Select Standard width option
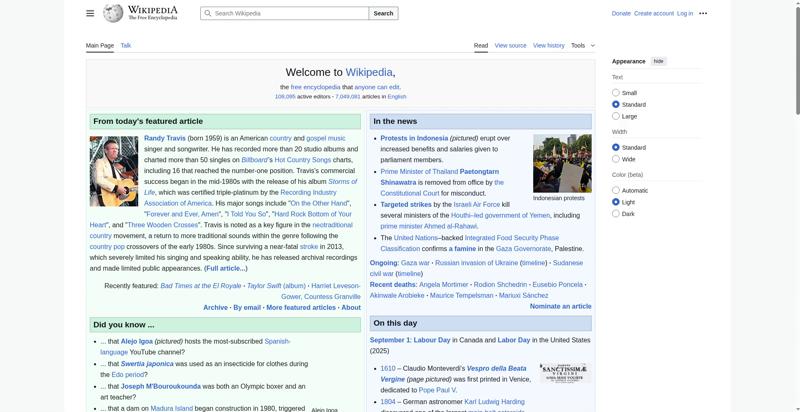Image resolution: width=800 pixels, height=412 pixels. coord(616,147)
